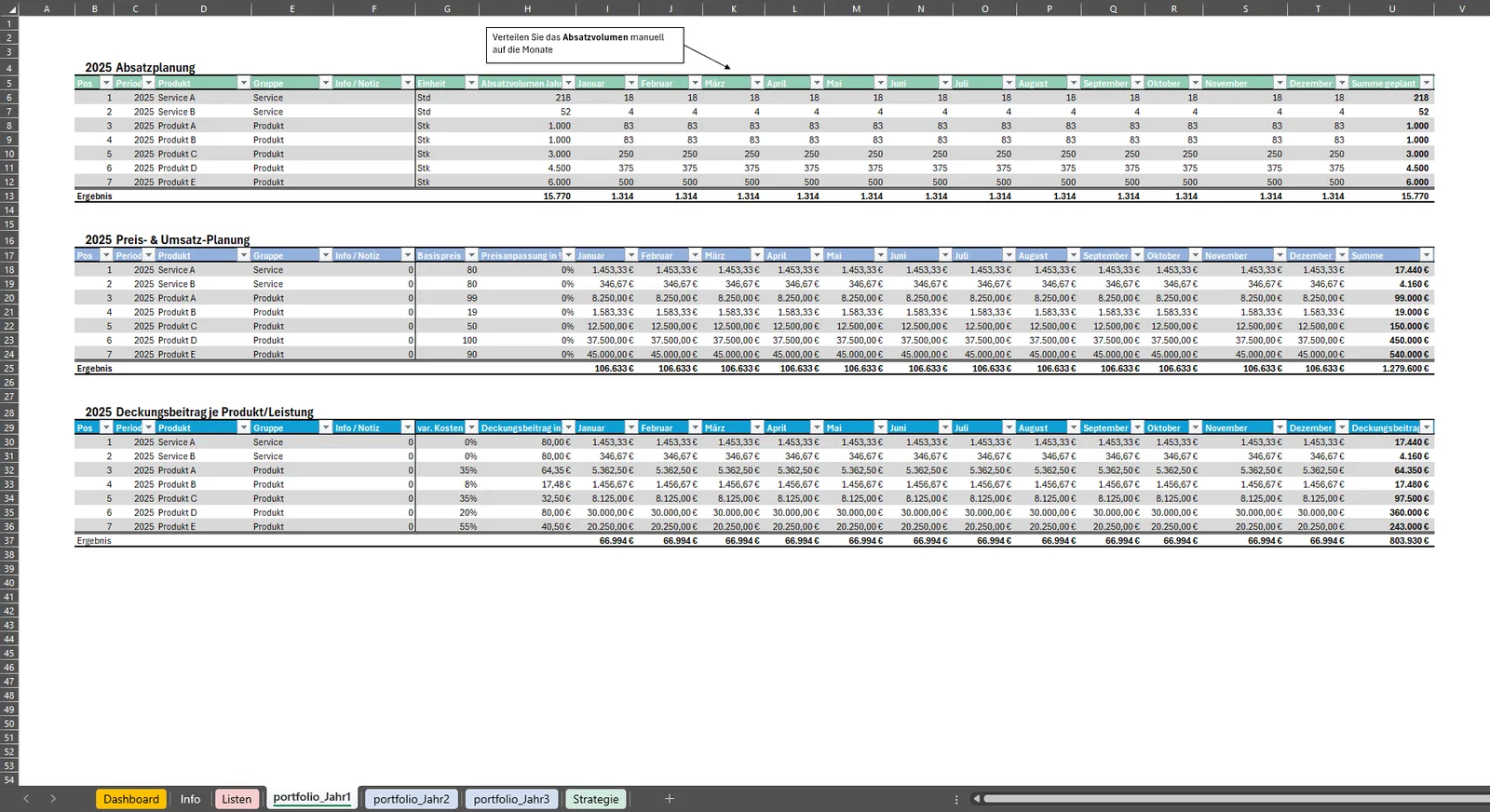Go to the Listen sheet tab
Image resolution: width=1490 pixels, height=812 pixels.
[x=237, y=799]
